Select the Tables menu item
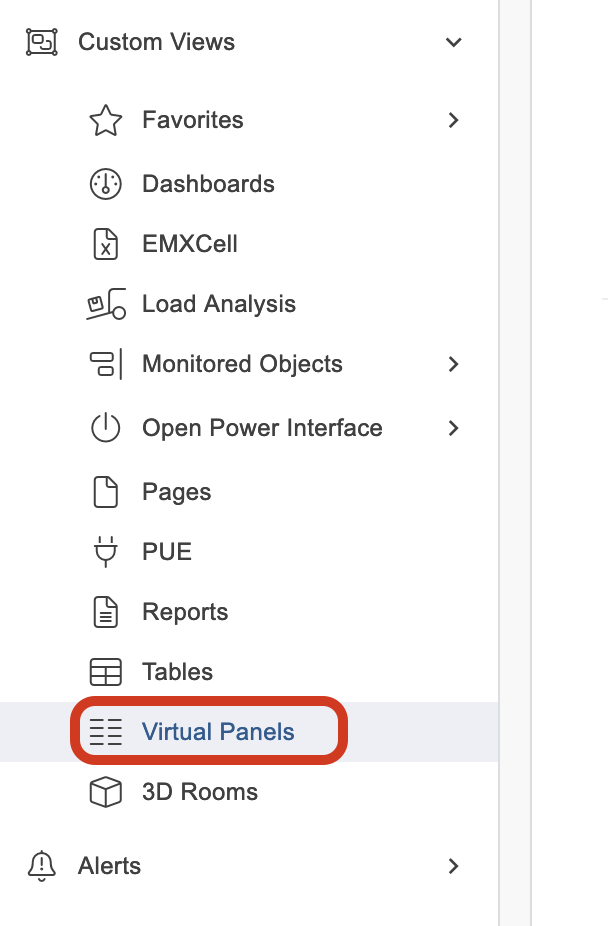Image resolution: width=608 pixels, height=926 pixels. pos(177,672)
